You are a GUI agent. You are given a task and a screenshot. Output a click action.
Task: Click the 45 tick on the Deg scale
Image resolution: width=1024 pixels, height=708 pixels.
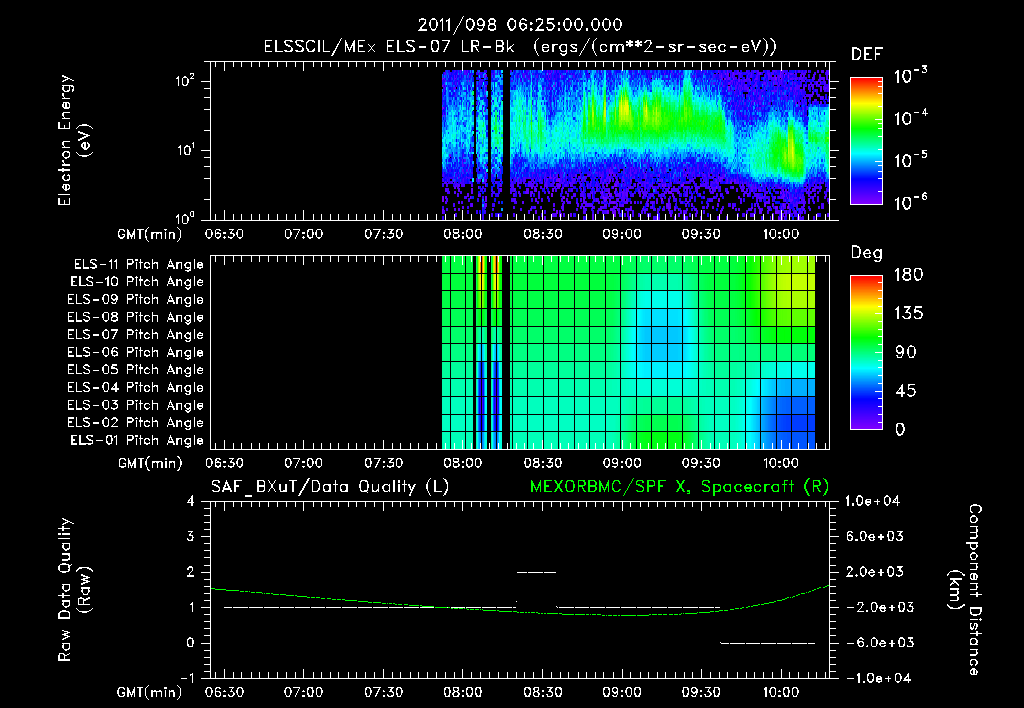coord(906,391)
